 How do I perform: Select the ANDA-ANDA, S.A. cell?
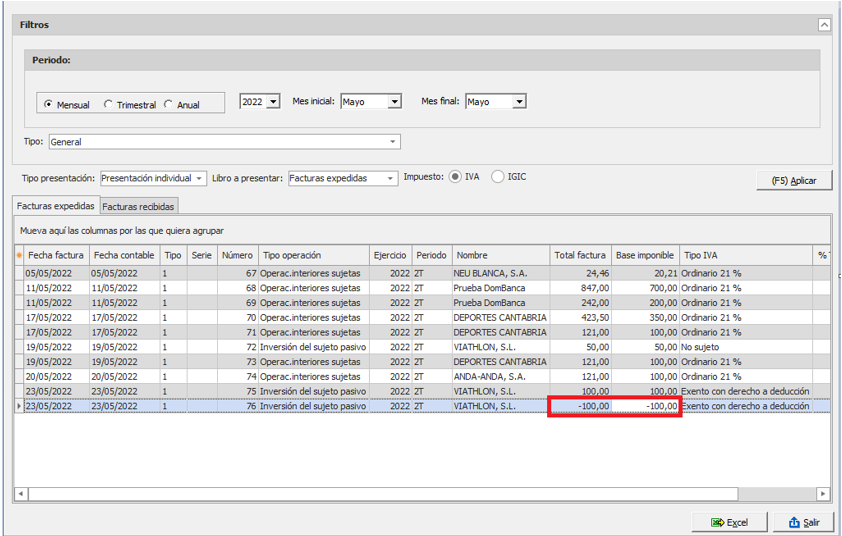500,376
